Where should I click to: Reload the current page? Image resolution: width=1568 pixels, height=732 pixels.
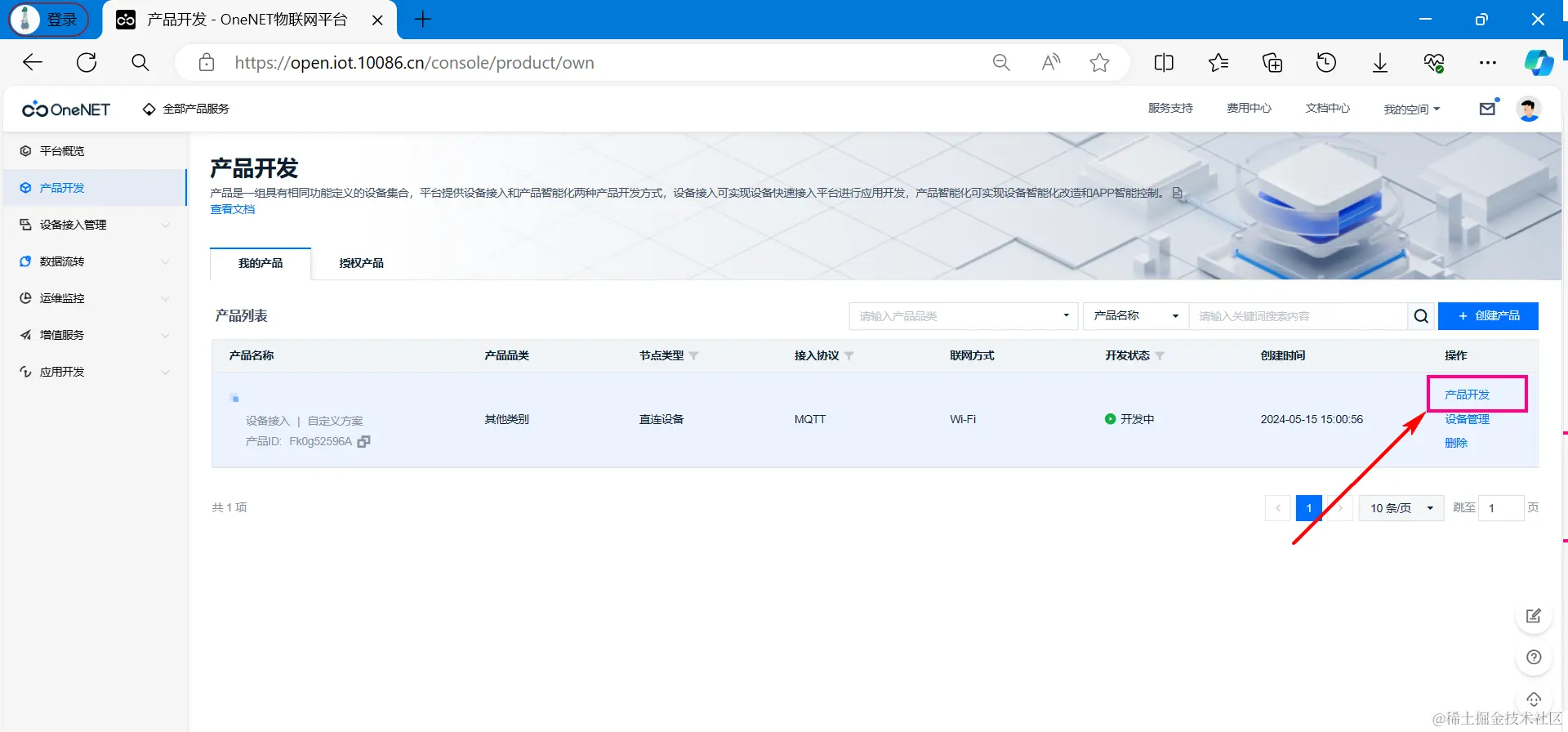87,62
